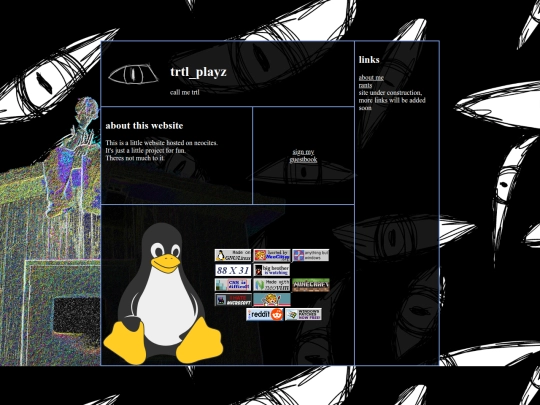Click the 'anything but windows' badge

coord(310,255)
